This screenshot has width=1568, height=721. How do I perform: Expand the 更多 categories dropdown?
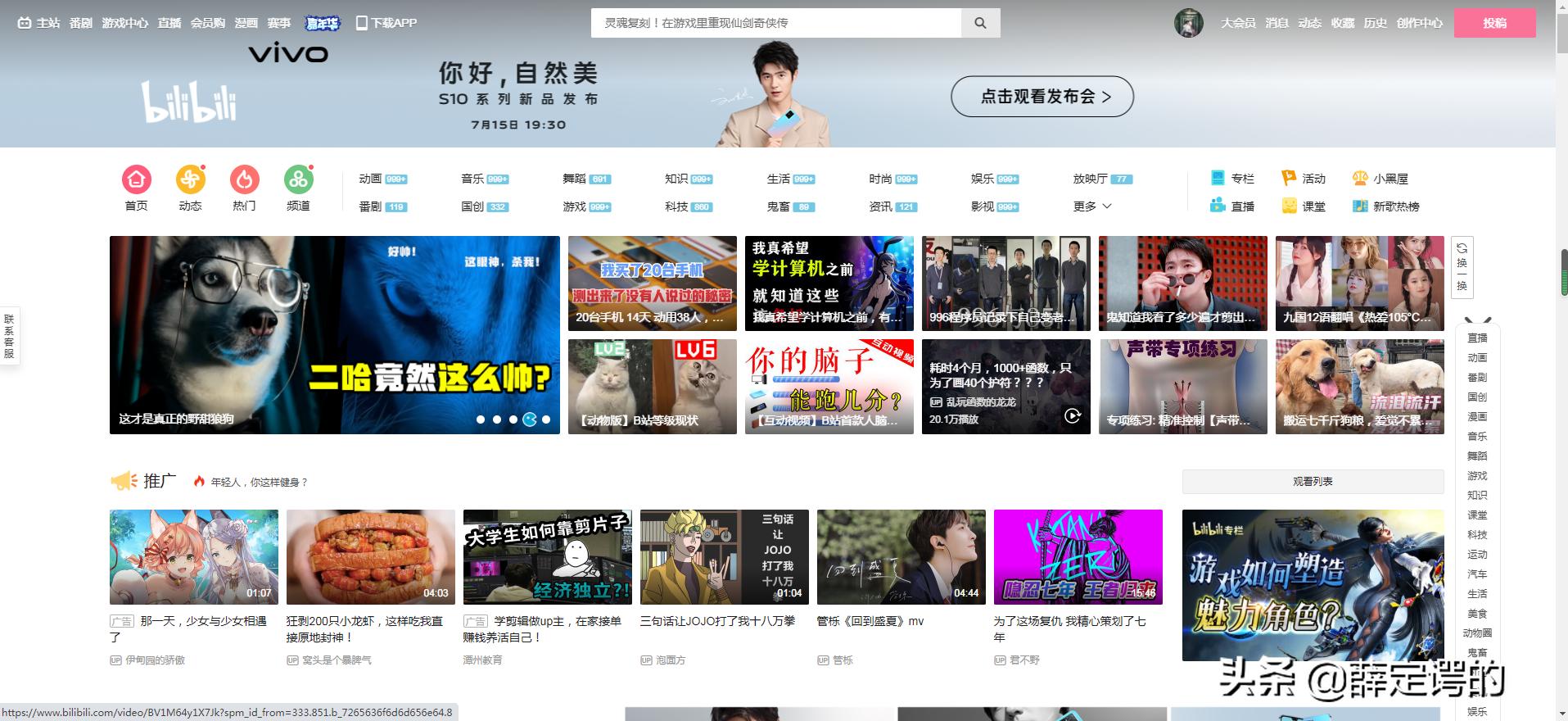coord(1092,206)
